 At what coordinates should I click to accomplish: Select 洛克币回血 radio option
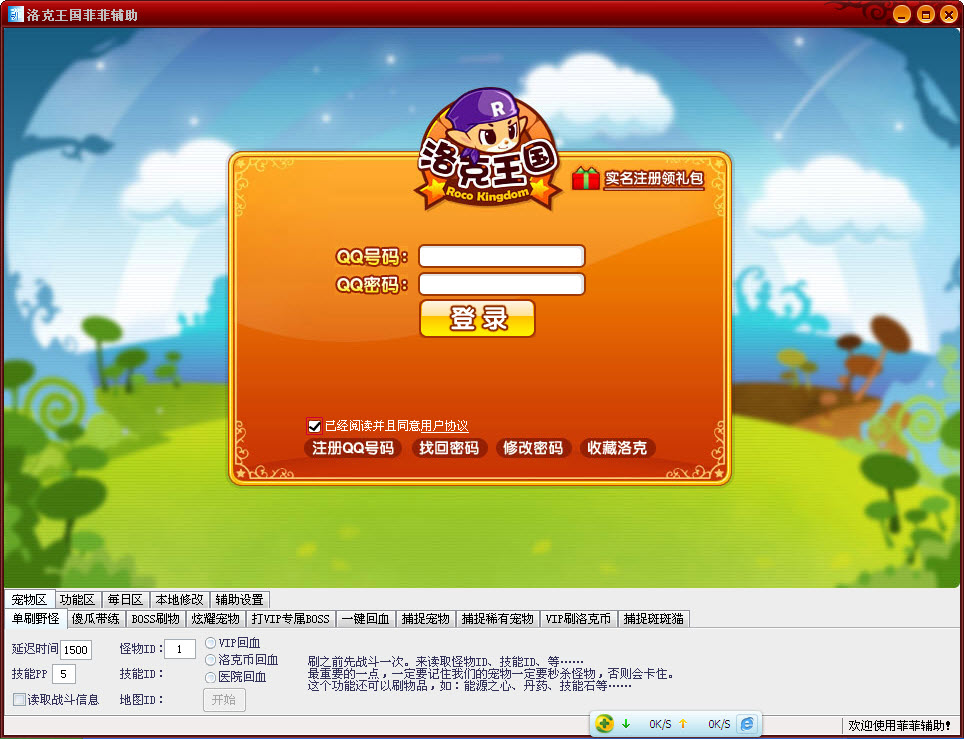point(210,660)
